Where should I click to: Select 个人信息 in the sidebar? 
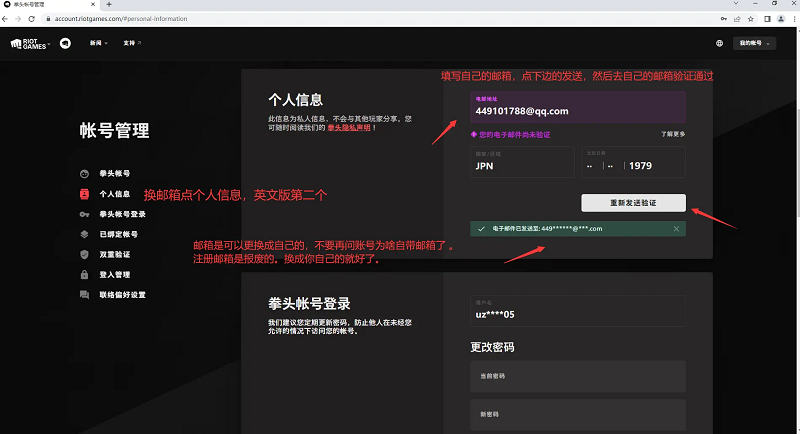point(114,194)
